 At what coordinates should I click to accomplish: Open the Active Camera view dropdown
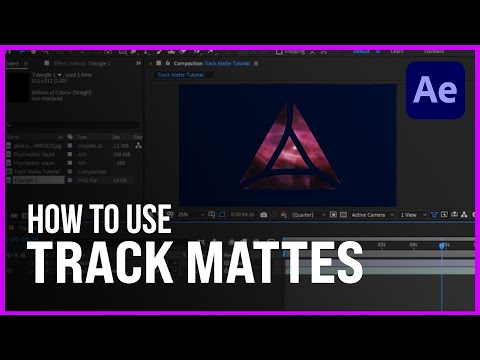373,215
